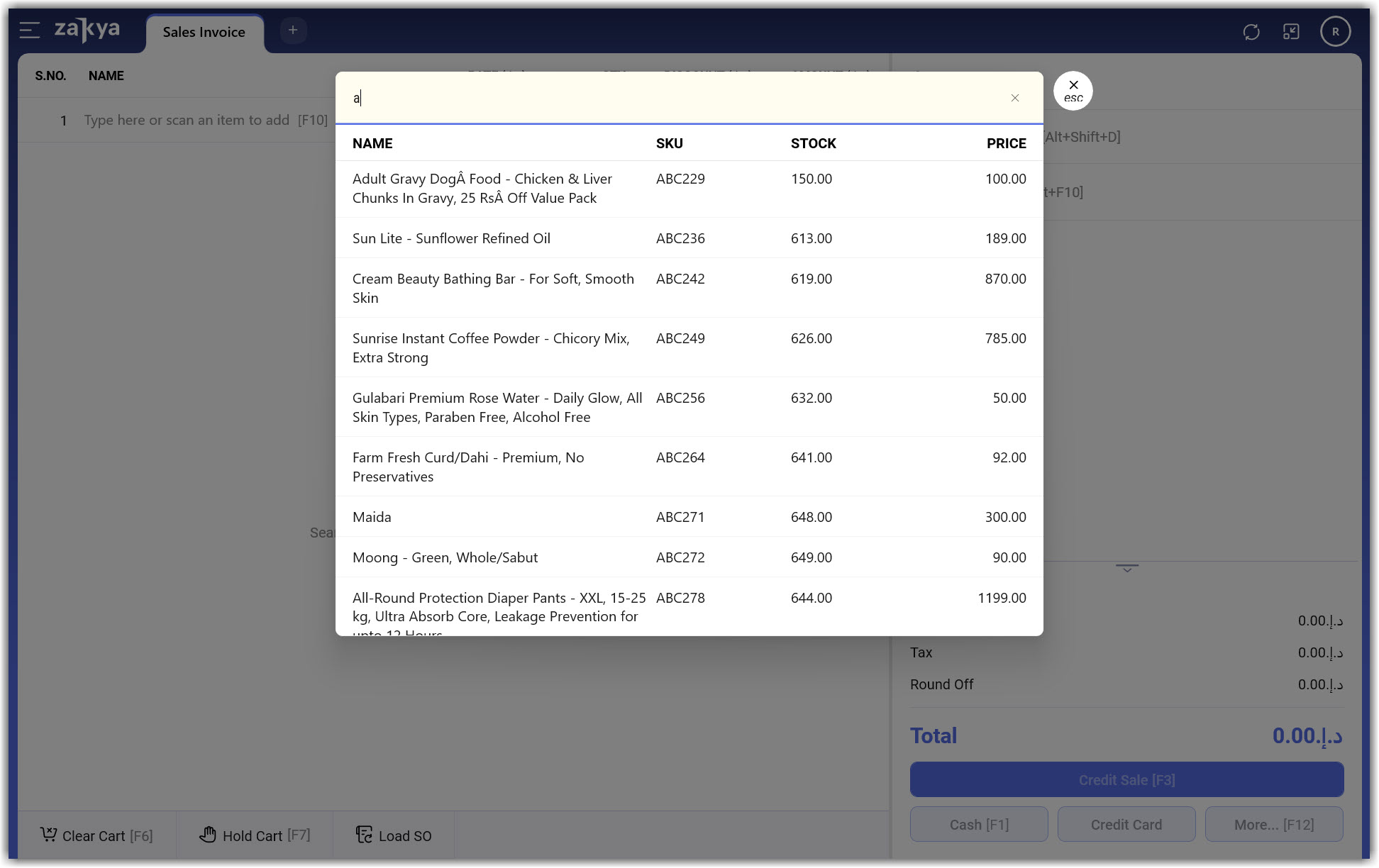
Task: Click the Clear Cart button
Action: 96,835
